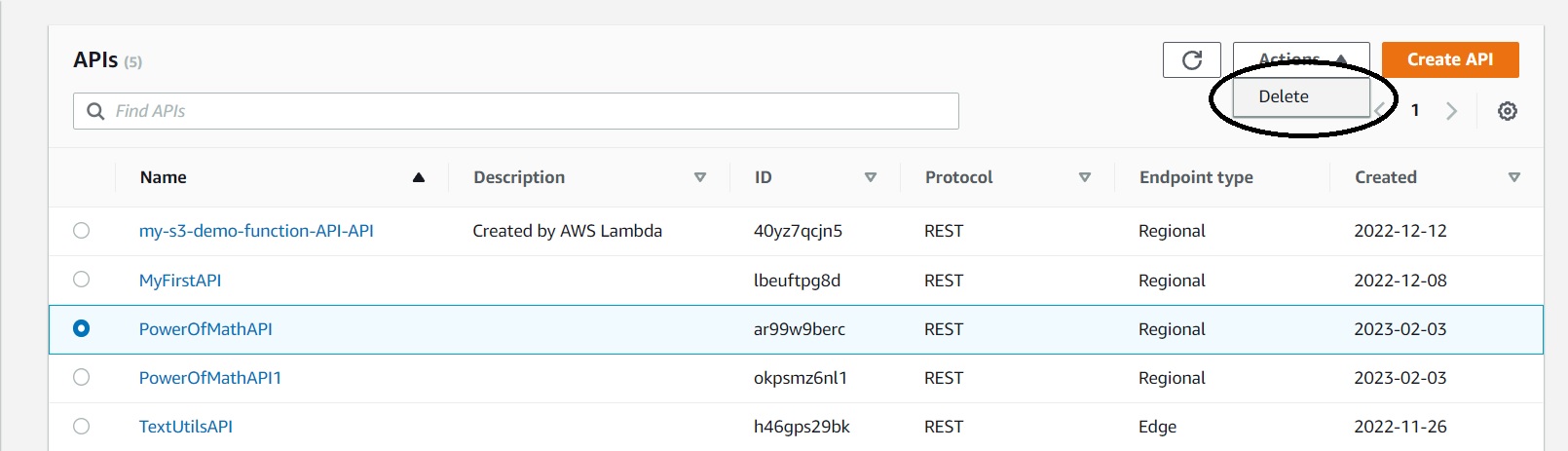Sort by the Created column arrow
Image resolution: width=1568 pixels, height=451 pixels.
coord(1513,177)
